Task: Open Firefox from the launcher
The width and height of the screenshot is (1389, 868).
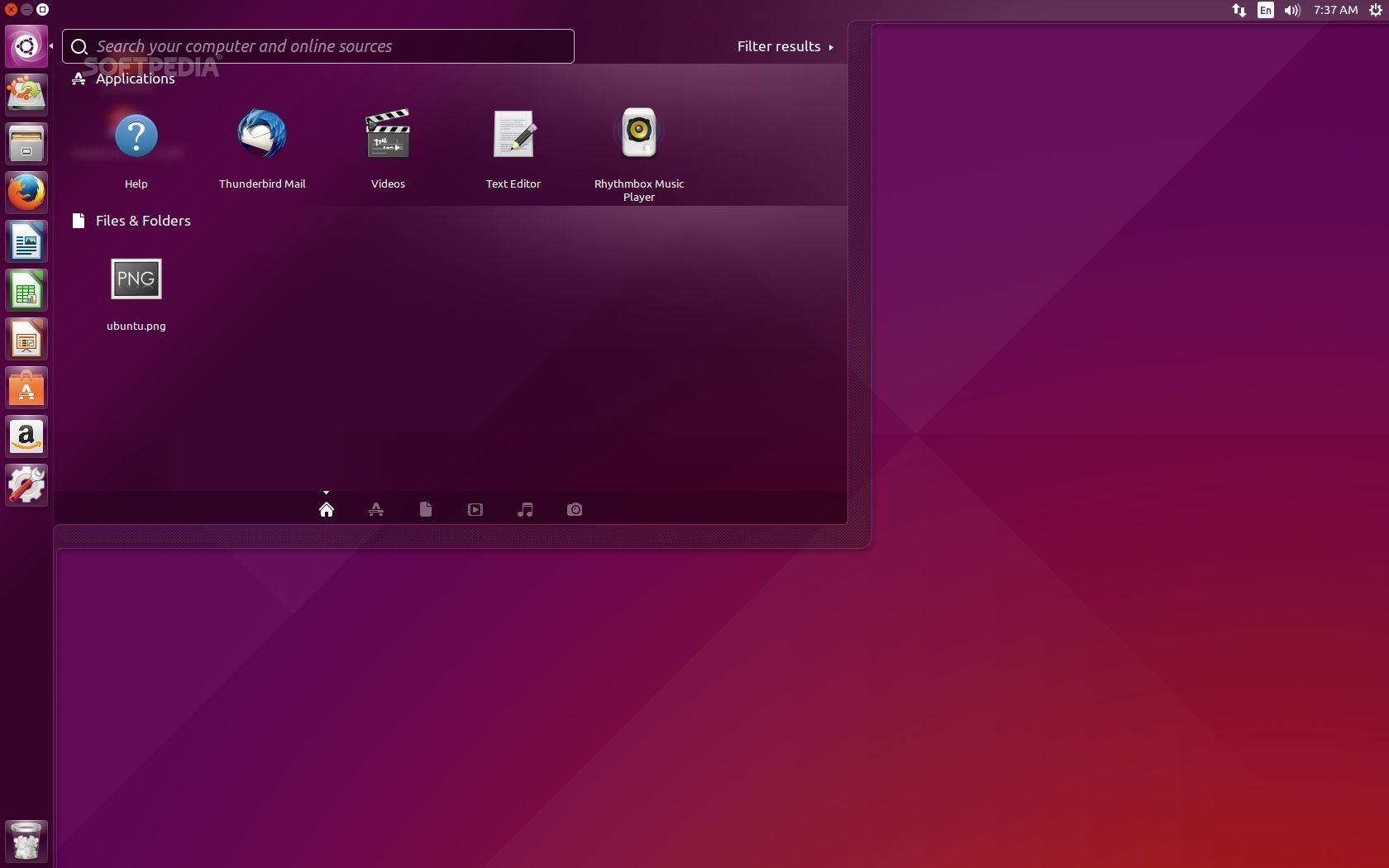Action: tap(26, 193)
